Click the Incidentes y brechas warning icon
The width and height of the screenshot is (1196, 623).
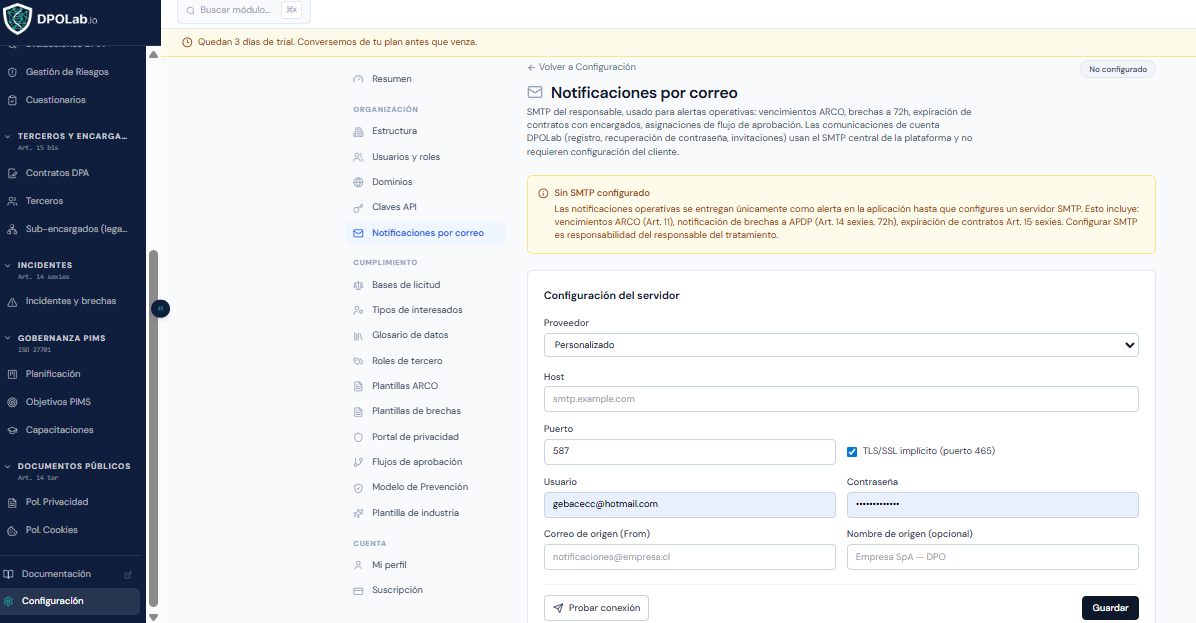click(x=12, y=301)
